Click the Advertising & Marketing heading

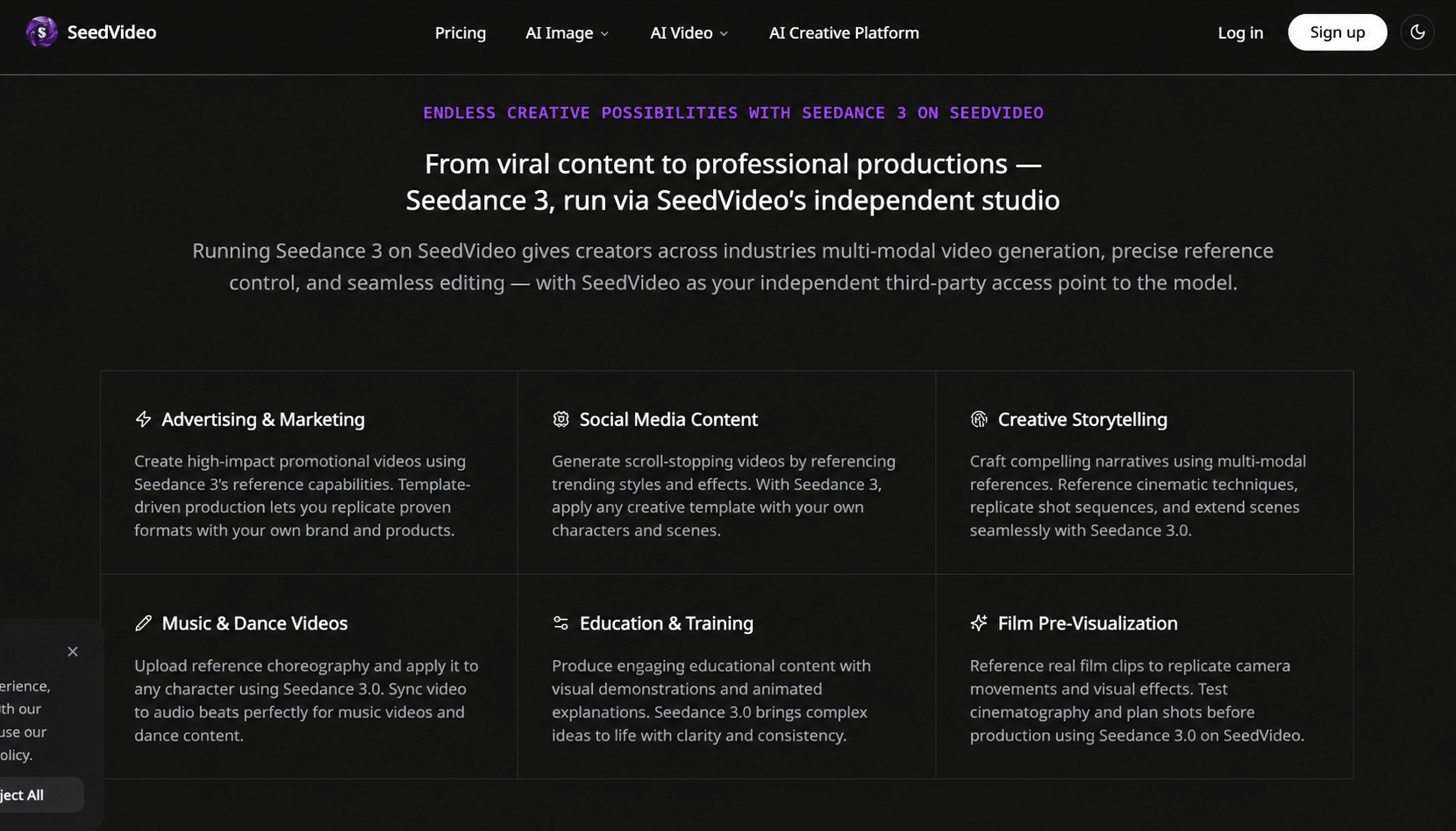[263, 420]
